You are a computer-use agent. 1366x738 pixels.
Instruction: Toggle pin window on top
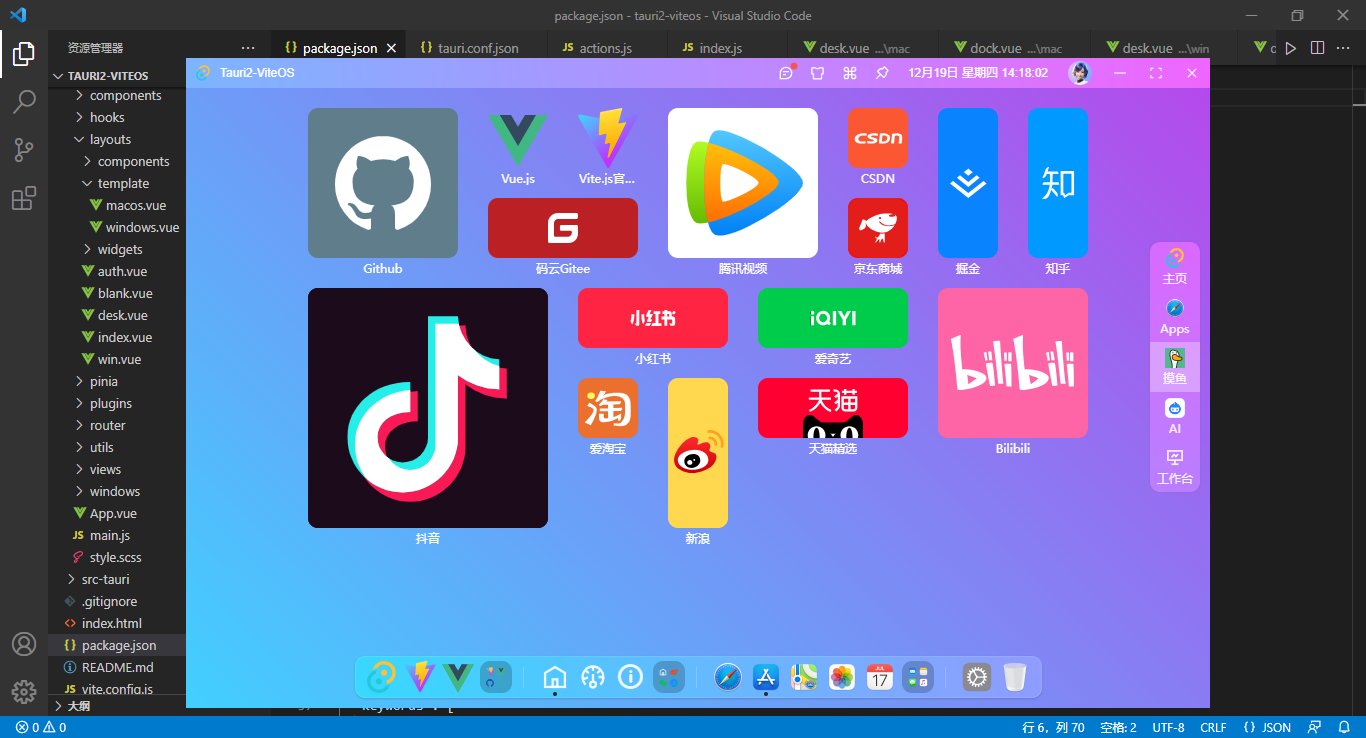pos(882,73)
